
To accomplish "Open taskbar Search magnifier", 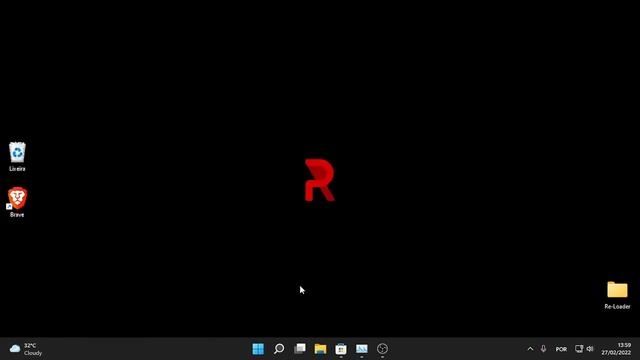I will (x=279, y=349).
